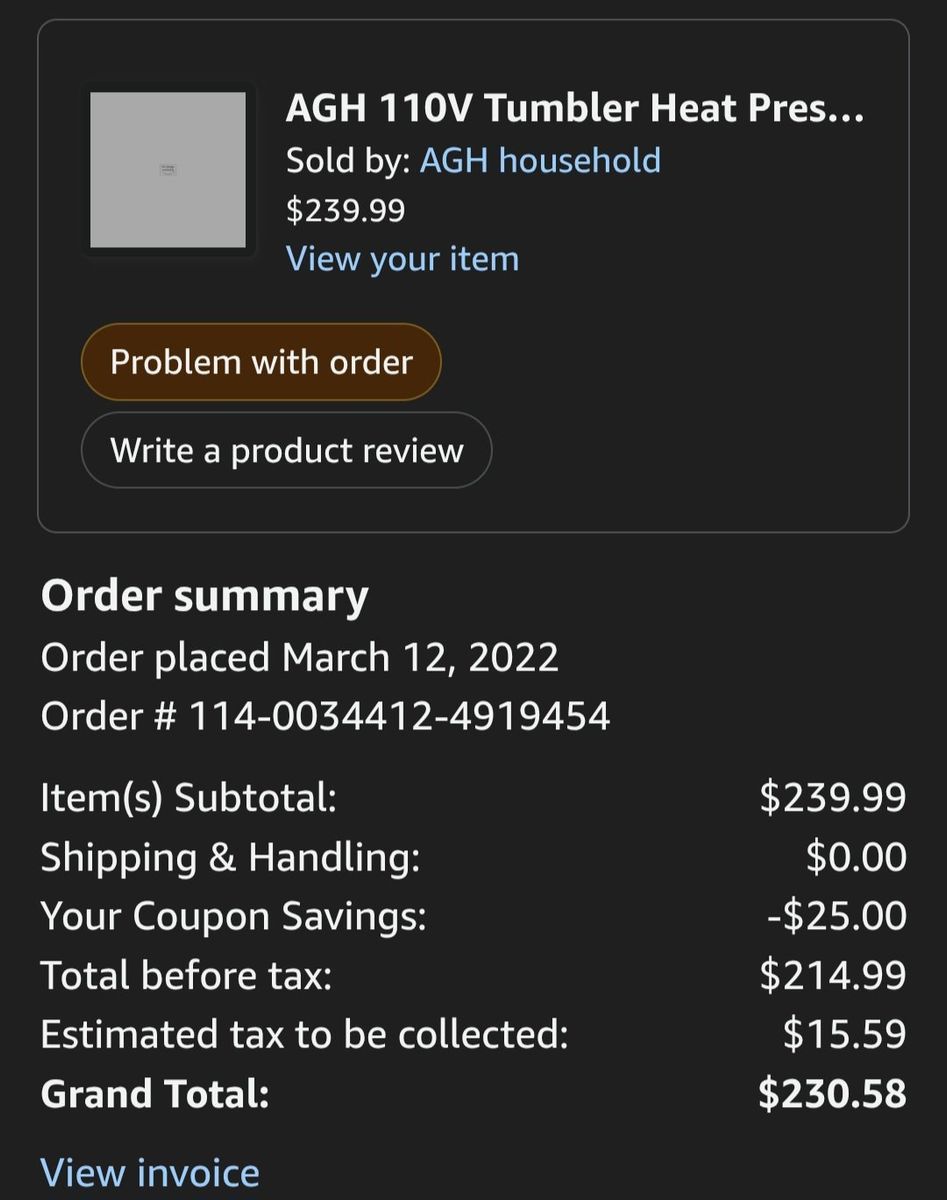The height and width of the screenshot is (1200, 947).
Task: Open the AGH 110V Tumbler Heat Press title
Action: (x=574, y=108)
